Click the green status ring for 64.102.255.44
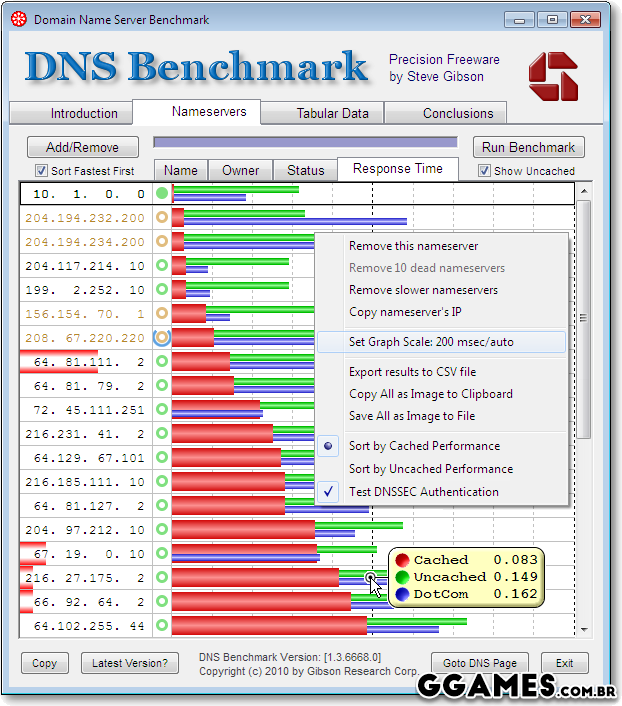The image size is (622, 706). pyautogui.click(x=162, y=626)
